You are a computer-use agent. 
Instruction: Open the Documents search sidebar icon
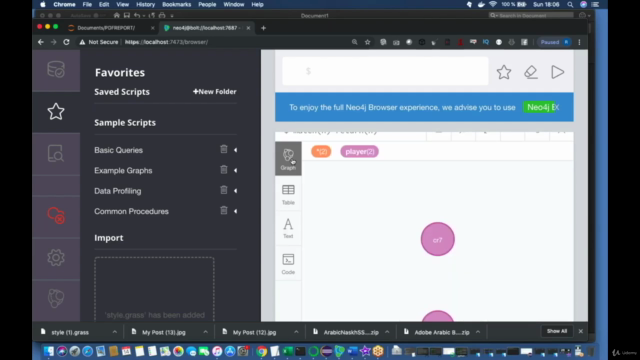(56, 153)
